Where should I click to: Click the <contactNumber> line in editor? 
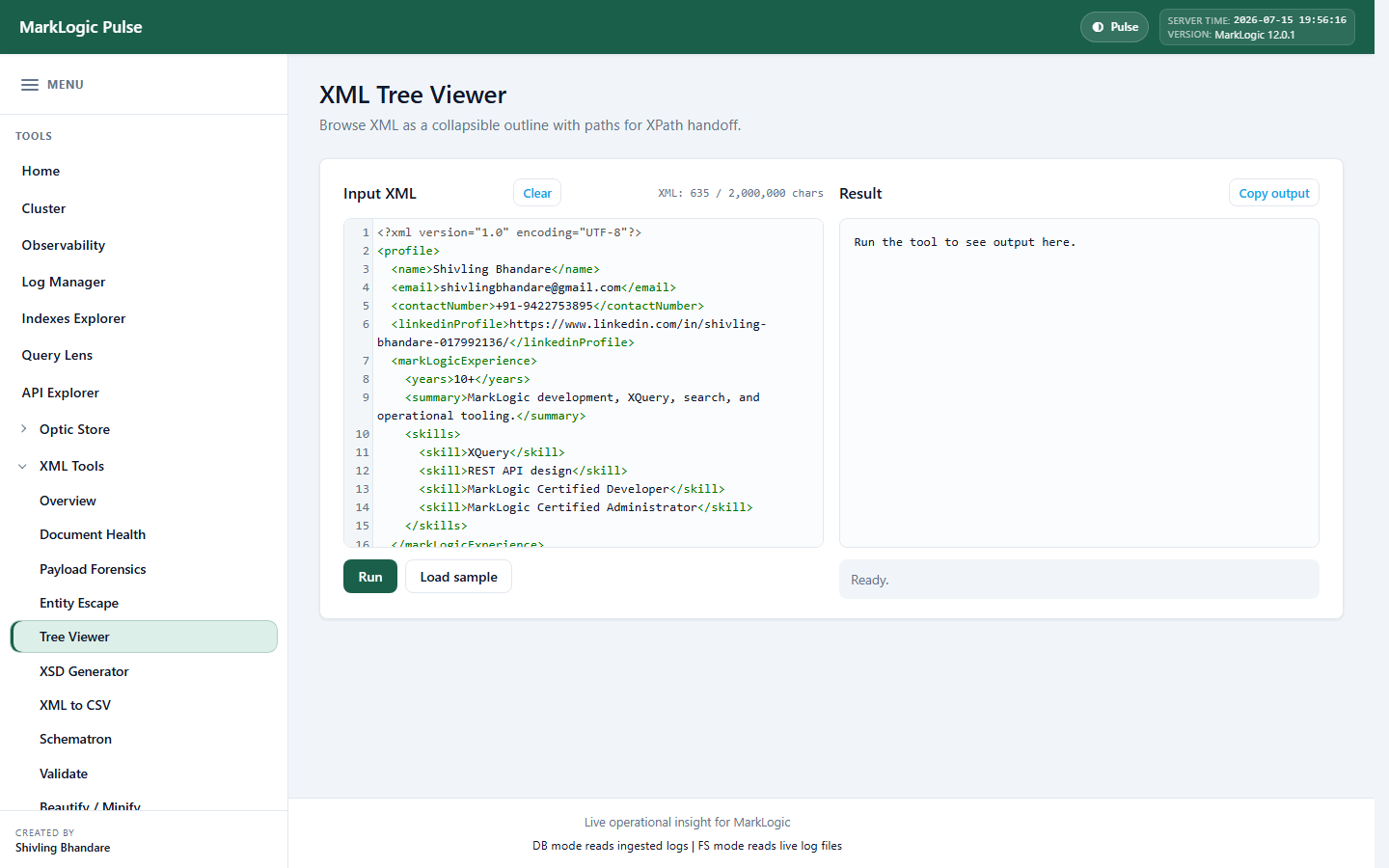[x=547, y=306]
